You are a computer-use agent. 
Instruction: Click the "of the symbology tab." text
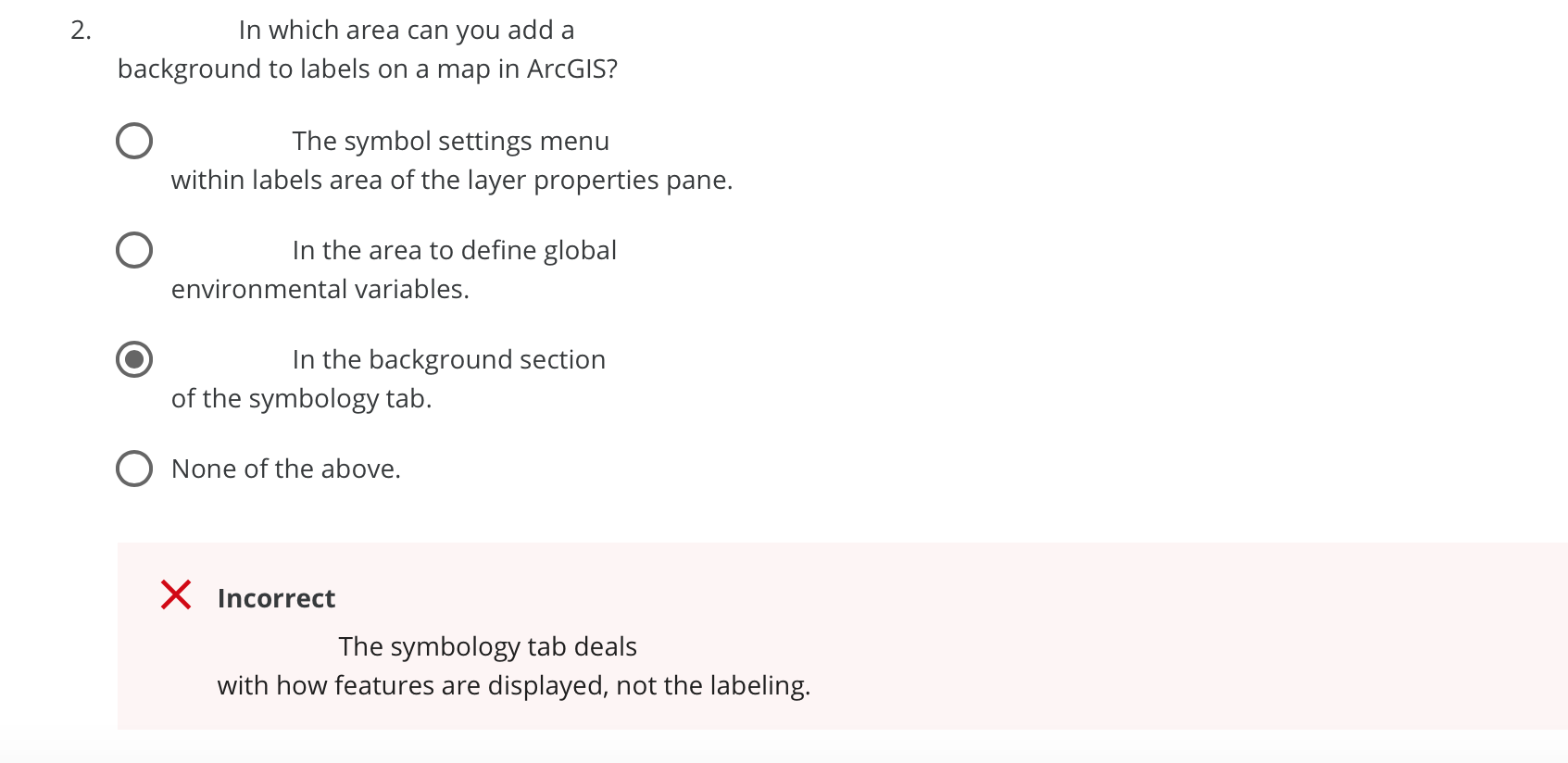point(302,398)
